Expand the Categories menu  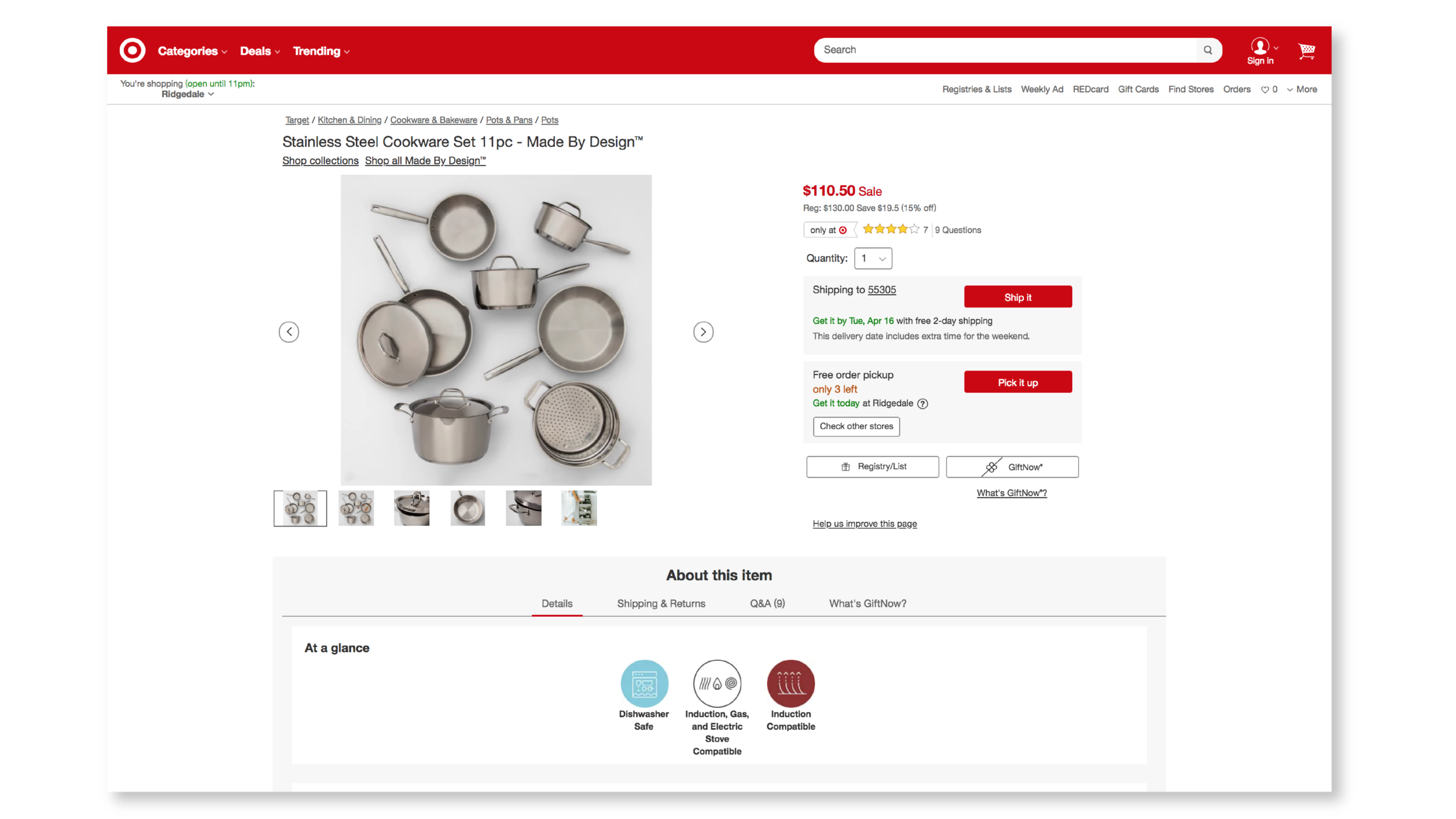click(x=192, y=51)
